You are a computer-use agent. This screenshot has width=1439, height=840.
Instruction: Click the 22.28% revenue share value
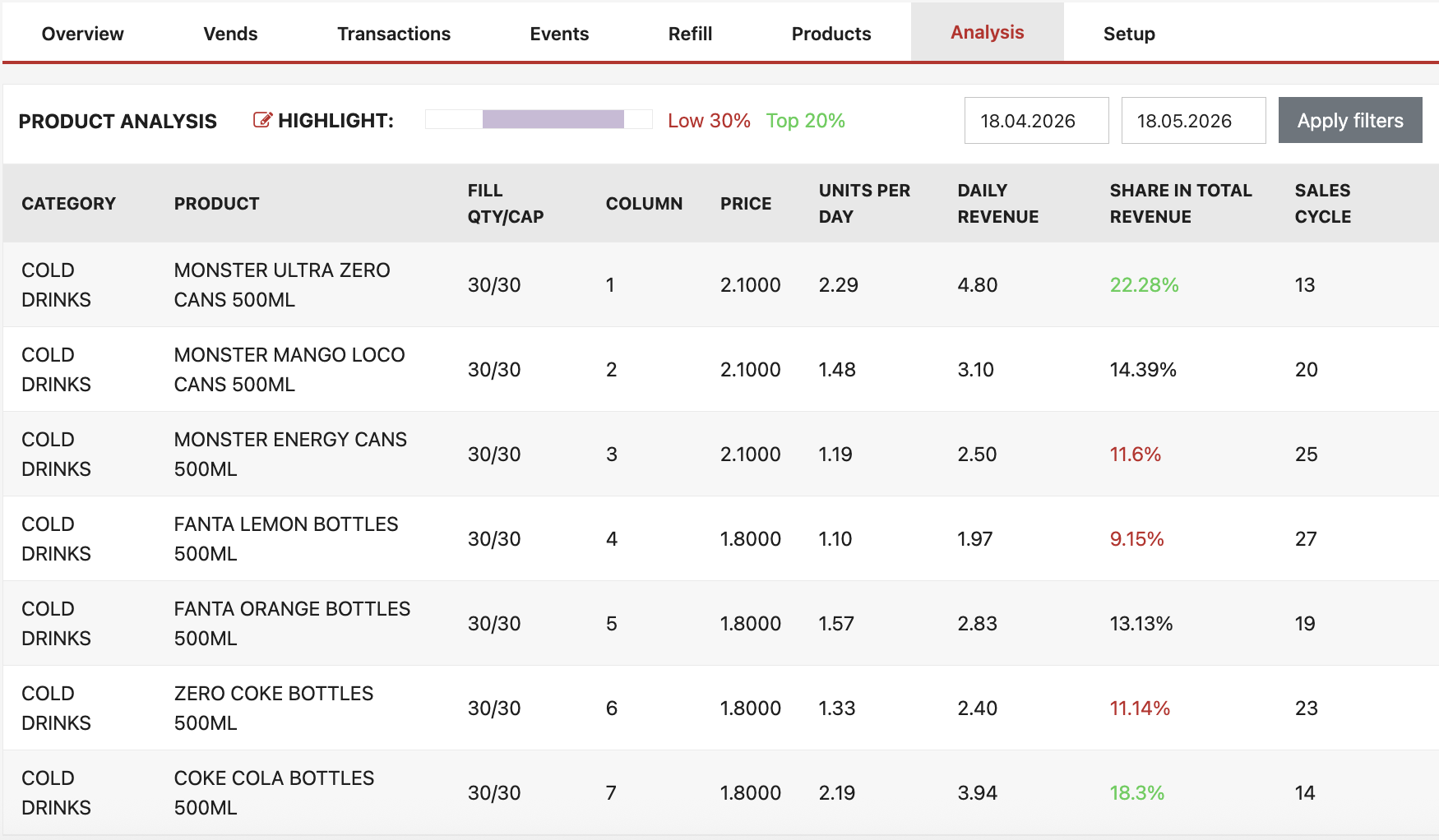click(x=1144, y=285)
